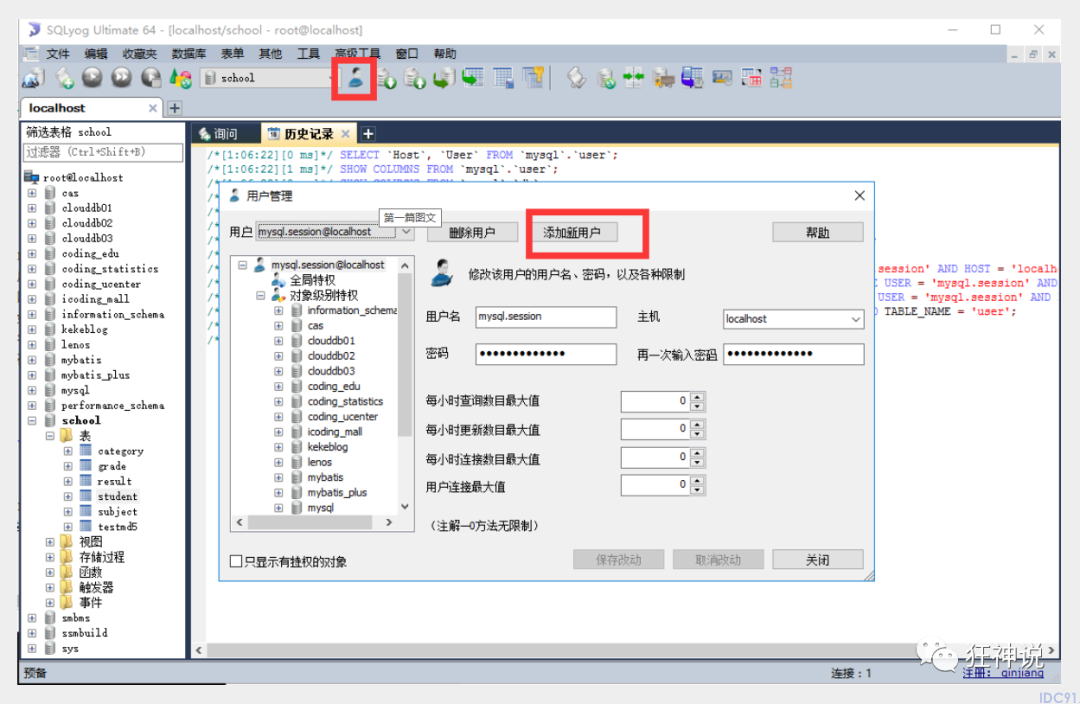
Task: Click the 用户名 field containing mysql.session
Action: 546,316
